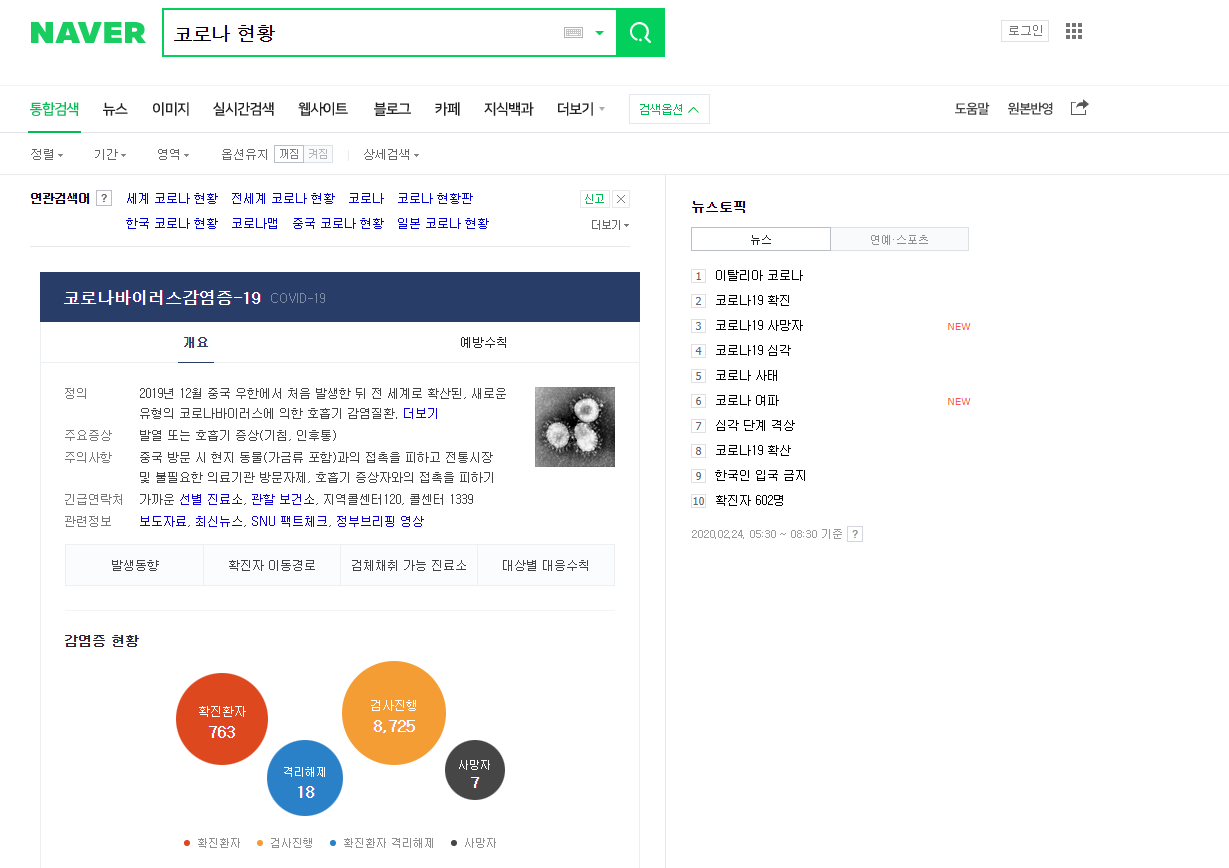Open the 정렬 sort dropdown
This screenshot has width=1229, height=868.
pyautogui.click(x=47, y=154)
